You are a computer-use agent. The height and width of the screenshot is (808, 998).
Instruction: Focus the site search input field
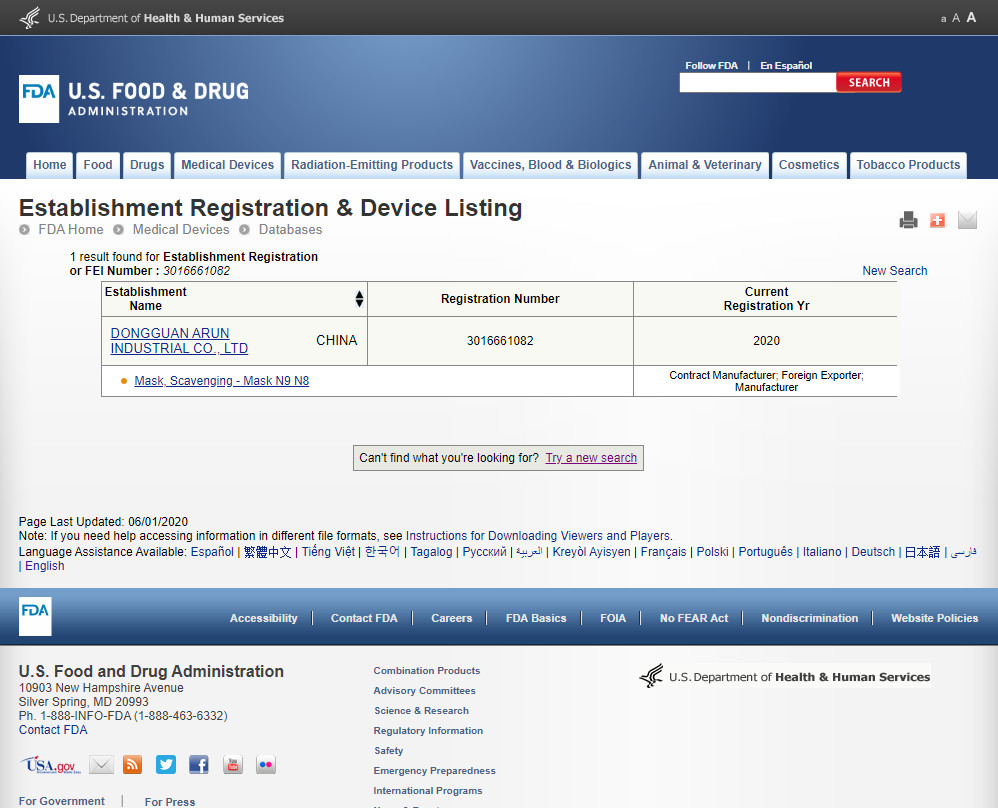point(757,83)
